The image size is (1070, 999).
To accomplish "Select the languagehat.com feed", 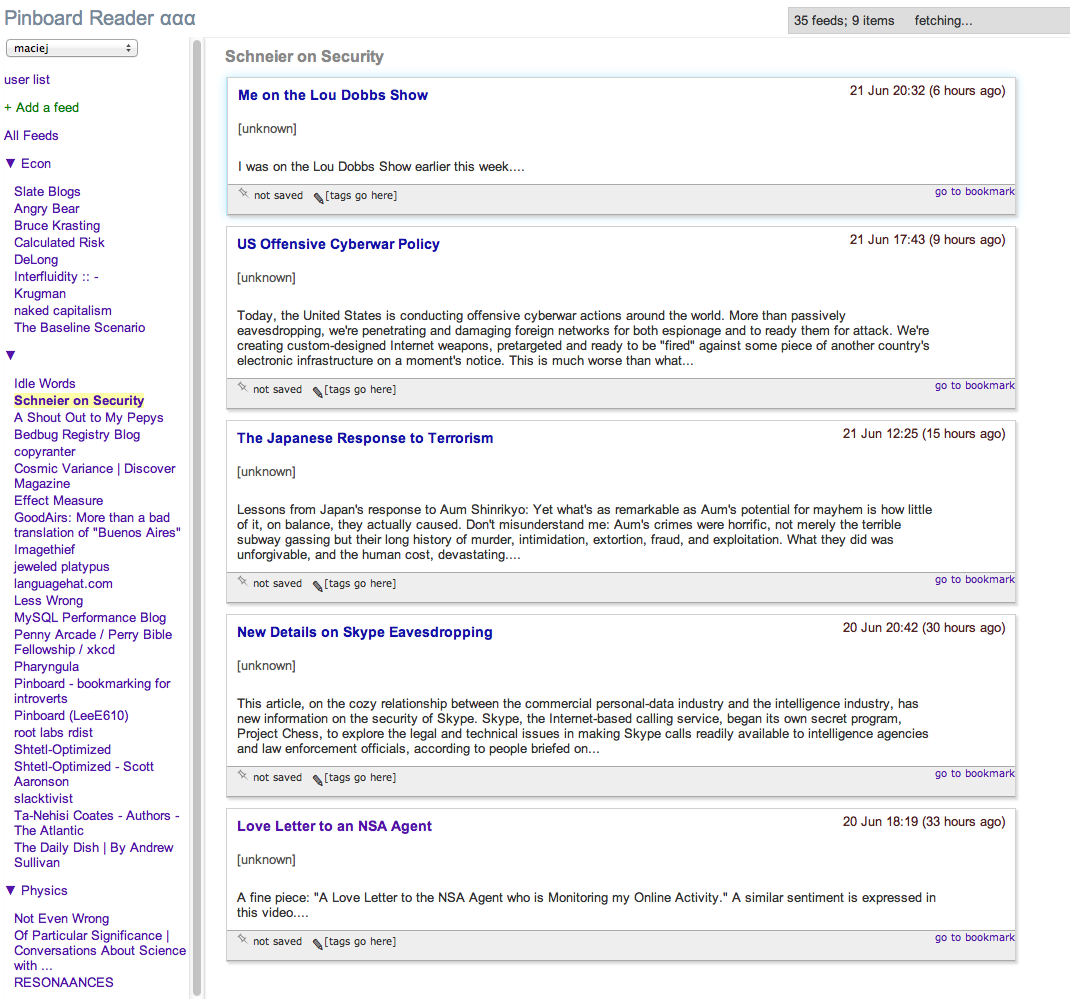I will [63, 583].
